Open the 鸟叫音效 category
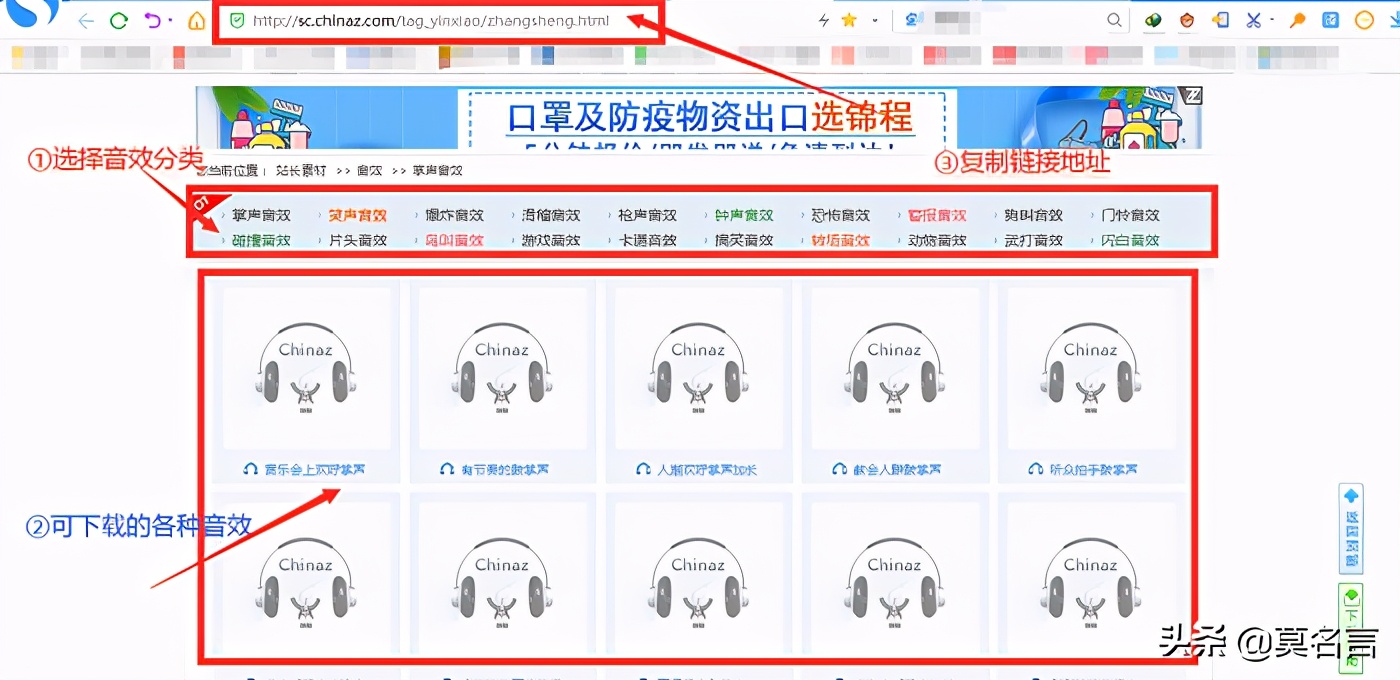This screenshot has width=1400, height=680. pos(454,240)
